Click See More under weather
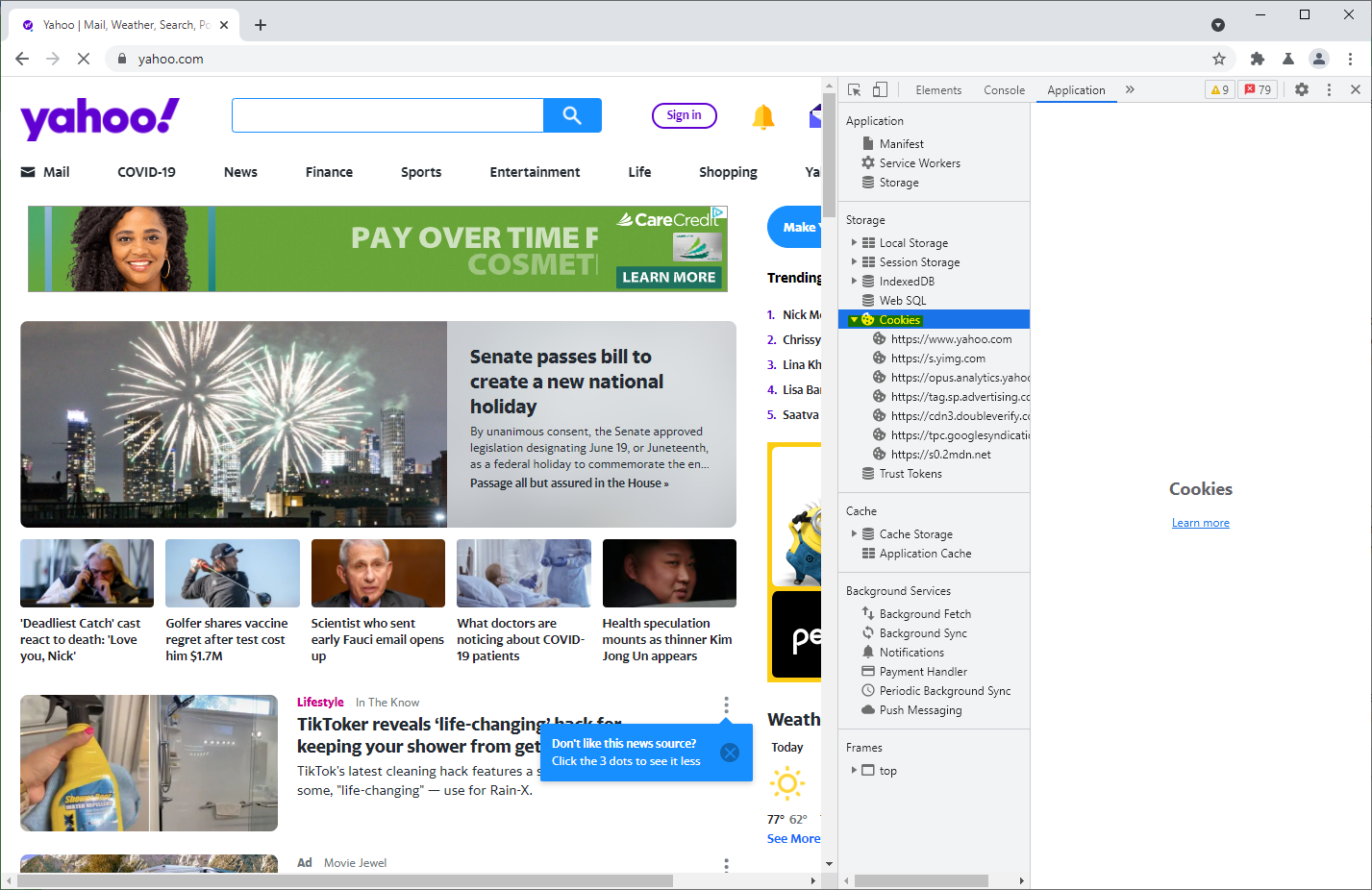Screen dimensions: 1372x890 point(794,838)
